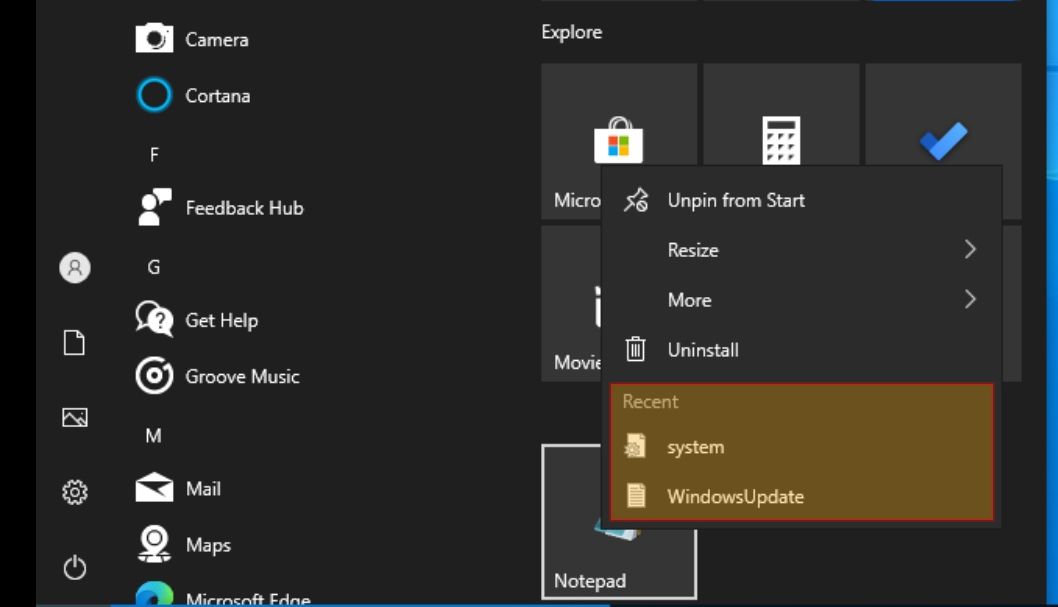Screen dimensions: 1058x607
Task: Open the Get Help app
Action: click(197, 320)
